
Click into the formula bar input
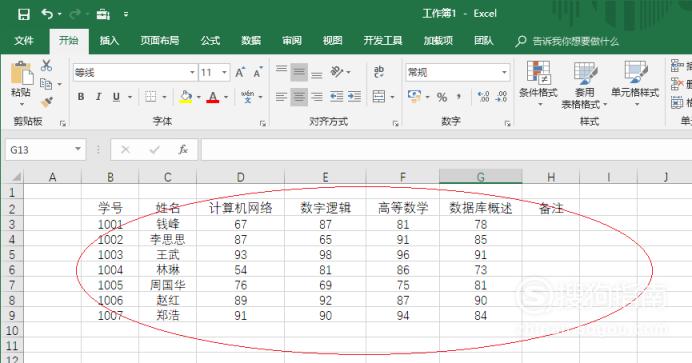(x=446, y=150)
